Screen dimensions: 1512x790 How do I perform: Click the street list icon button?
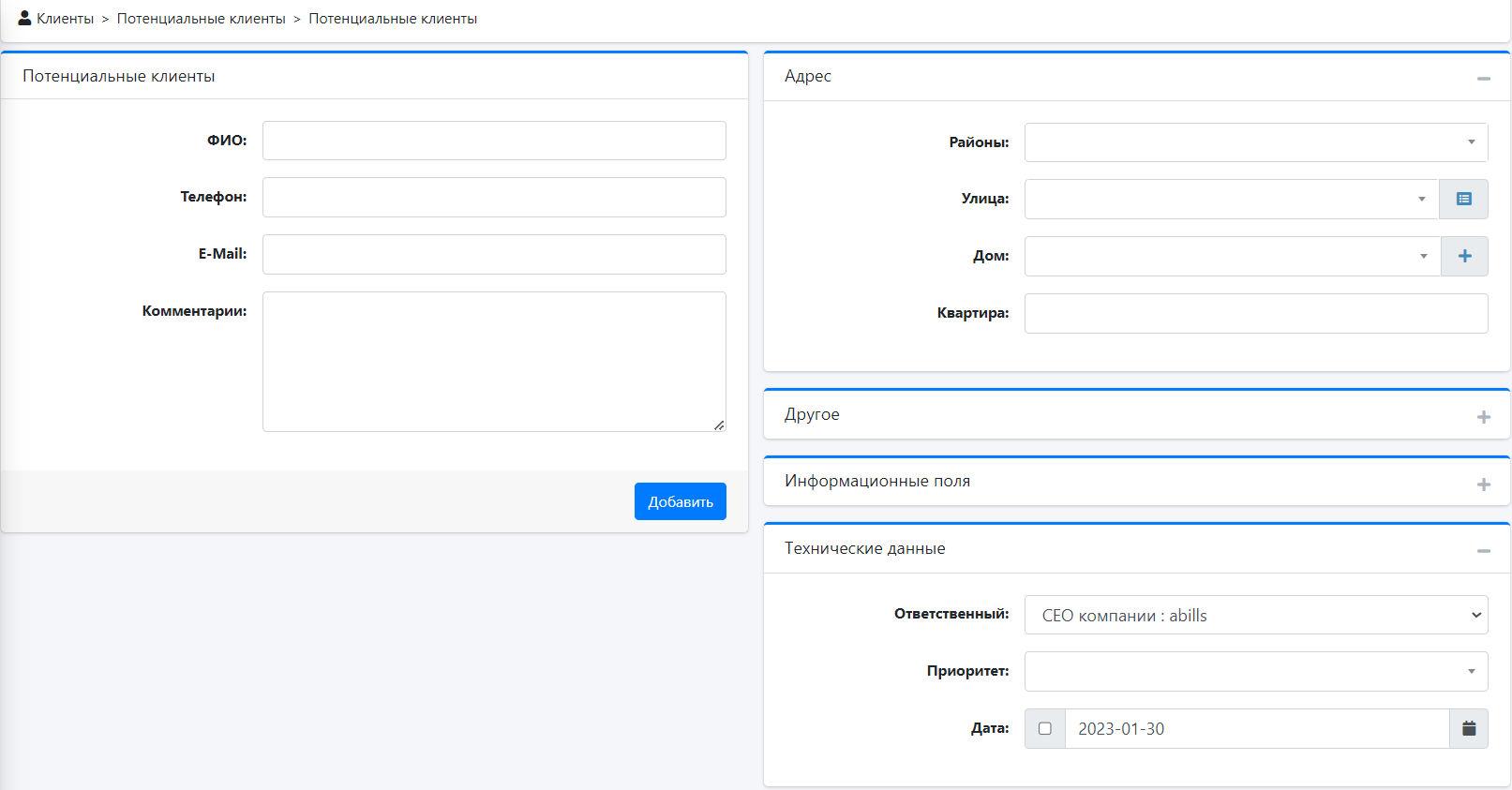tap(1463, 199)
